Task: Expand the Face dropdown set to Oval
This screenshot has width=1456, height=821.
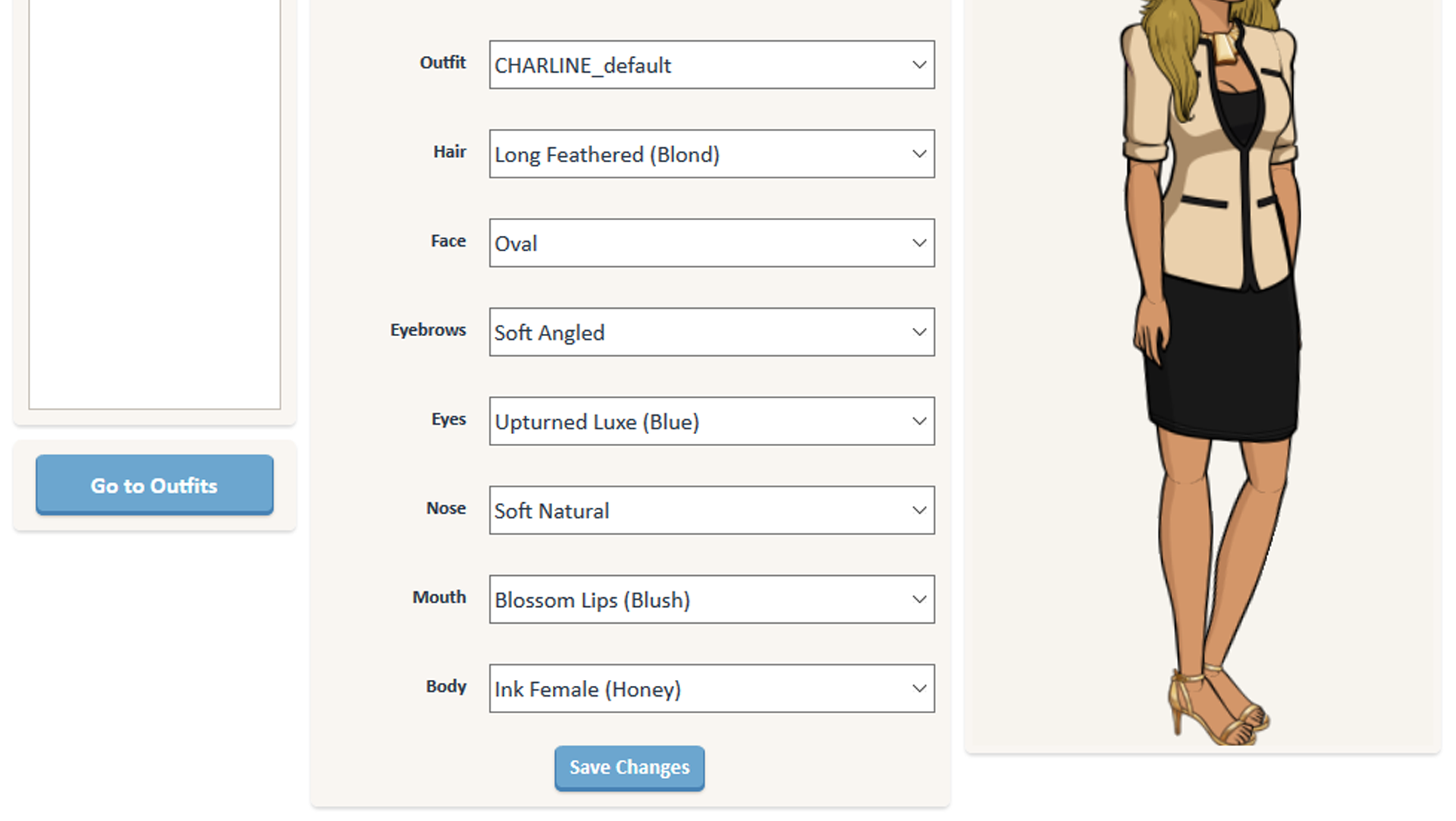Action: (711, 243)
